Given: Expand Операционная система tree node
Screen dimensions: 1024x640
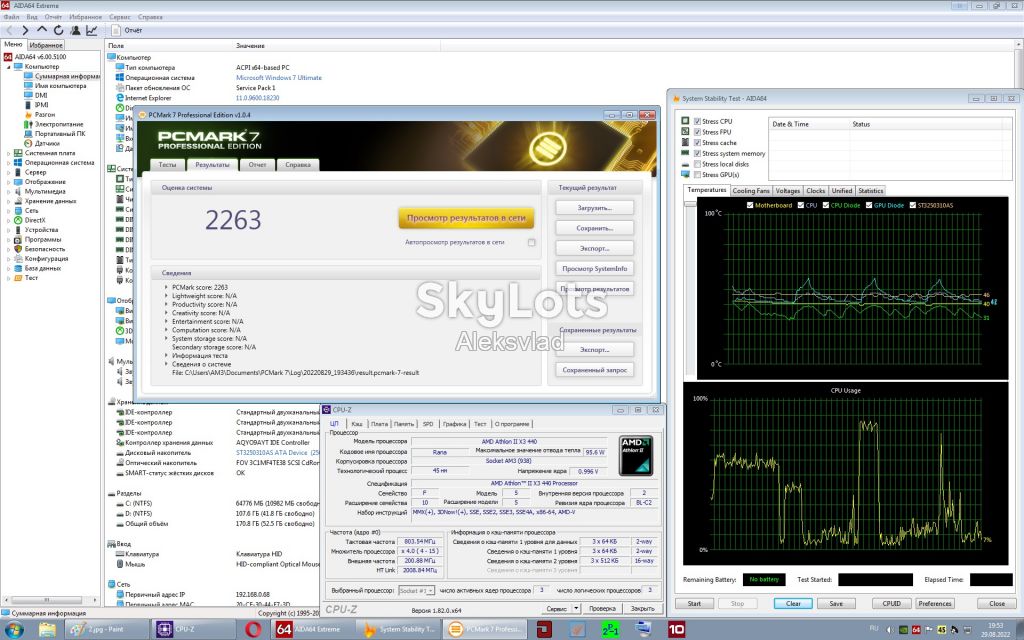Looking at the screenshot, I should 8,163.
